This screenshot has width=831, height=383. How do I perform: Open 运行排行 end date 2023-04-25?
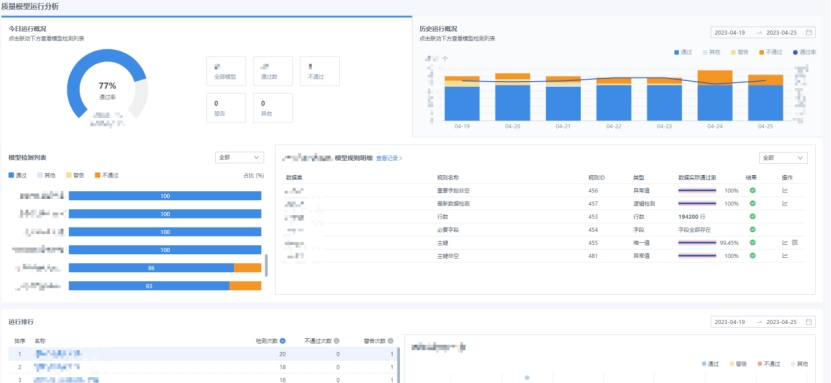pyautogui.click(x=782, y=322)
